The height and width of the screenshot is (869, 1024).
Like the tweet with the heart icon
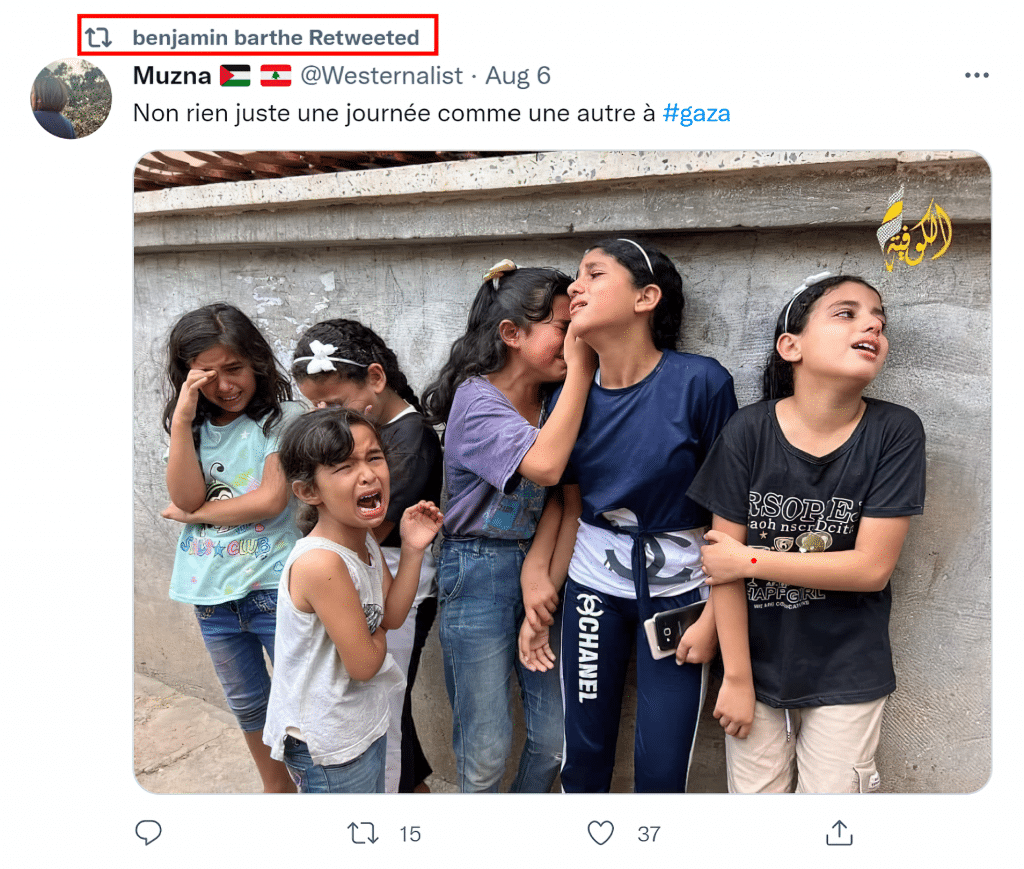tap(600, 833)
